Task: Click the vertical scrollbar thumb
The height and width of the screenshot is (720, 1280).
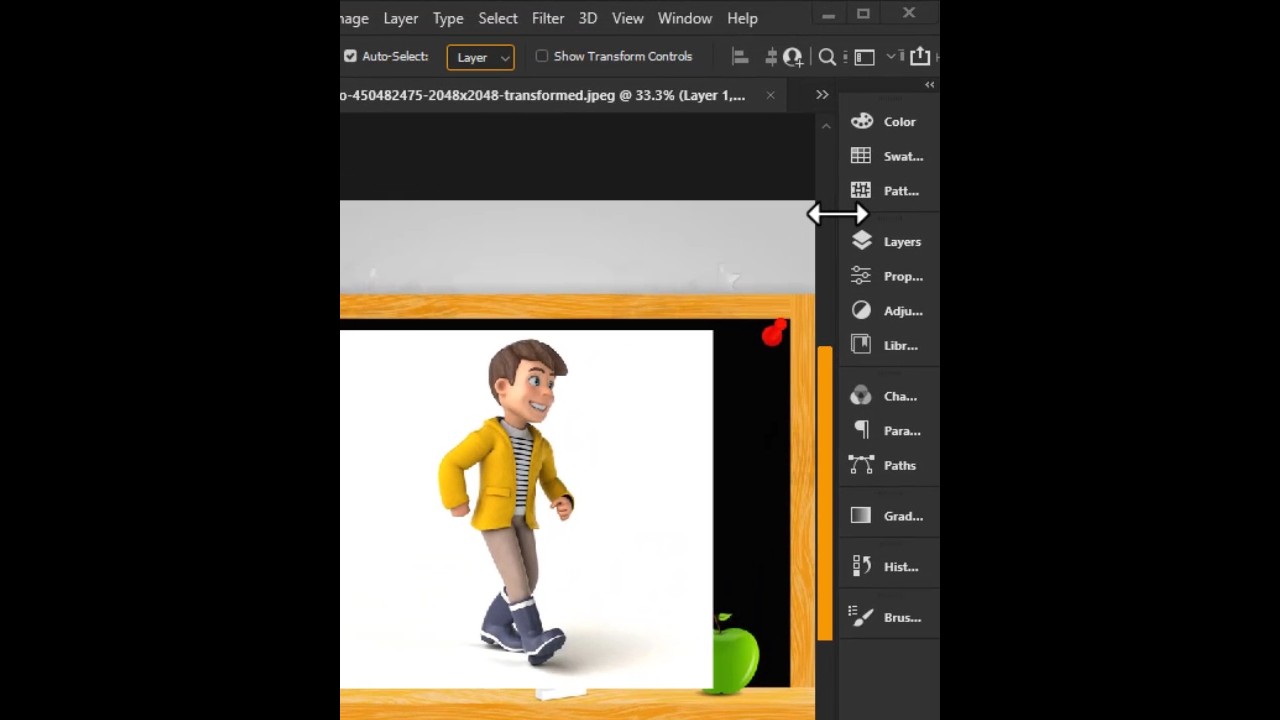Action: coord(825,493)
